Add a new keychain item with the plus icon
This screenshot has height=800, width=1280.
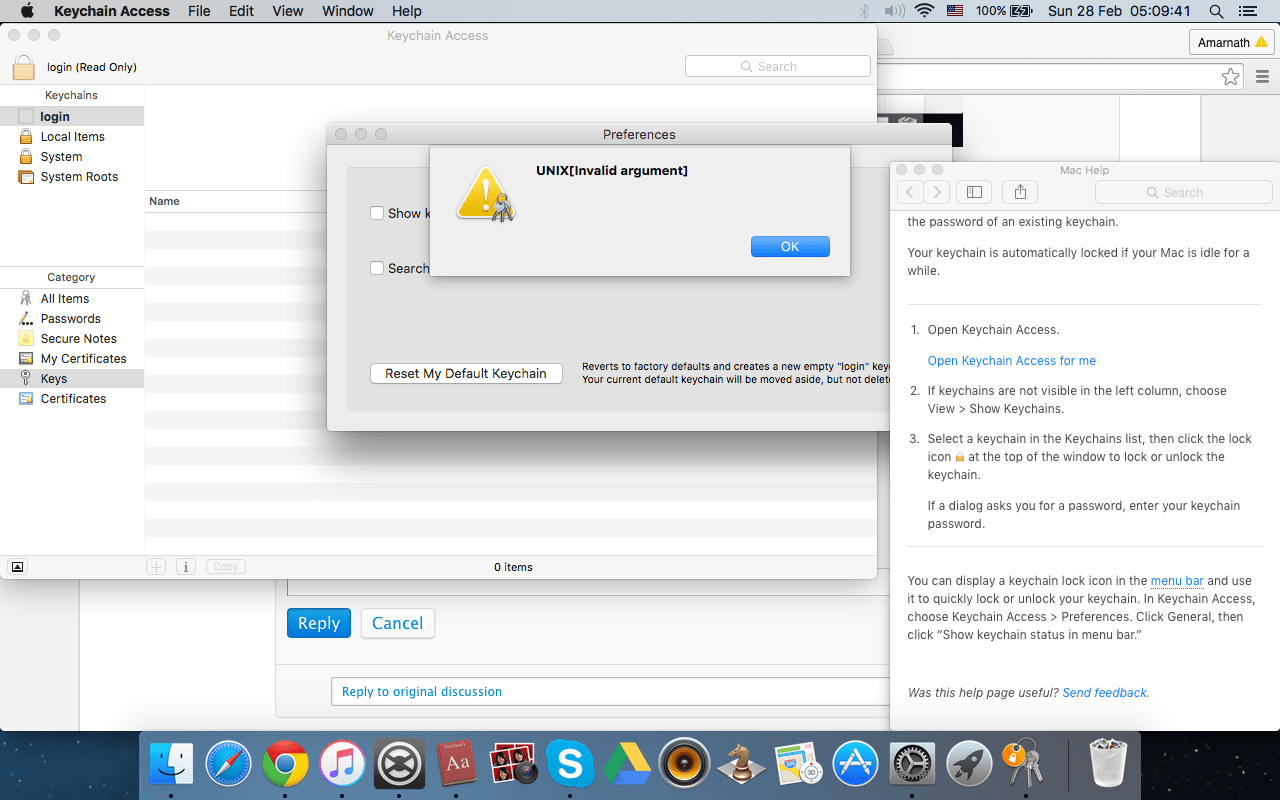tap(156, 566)
